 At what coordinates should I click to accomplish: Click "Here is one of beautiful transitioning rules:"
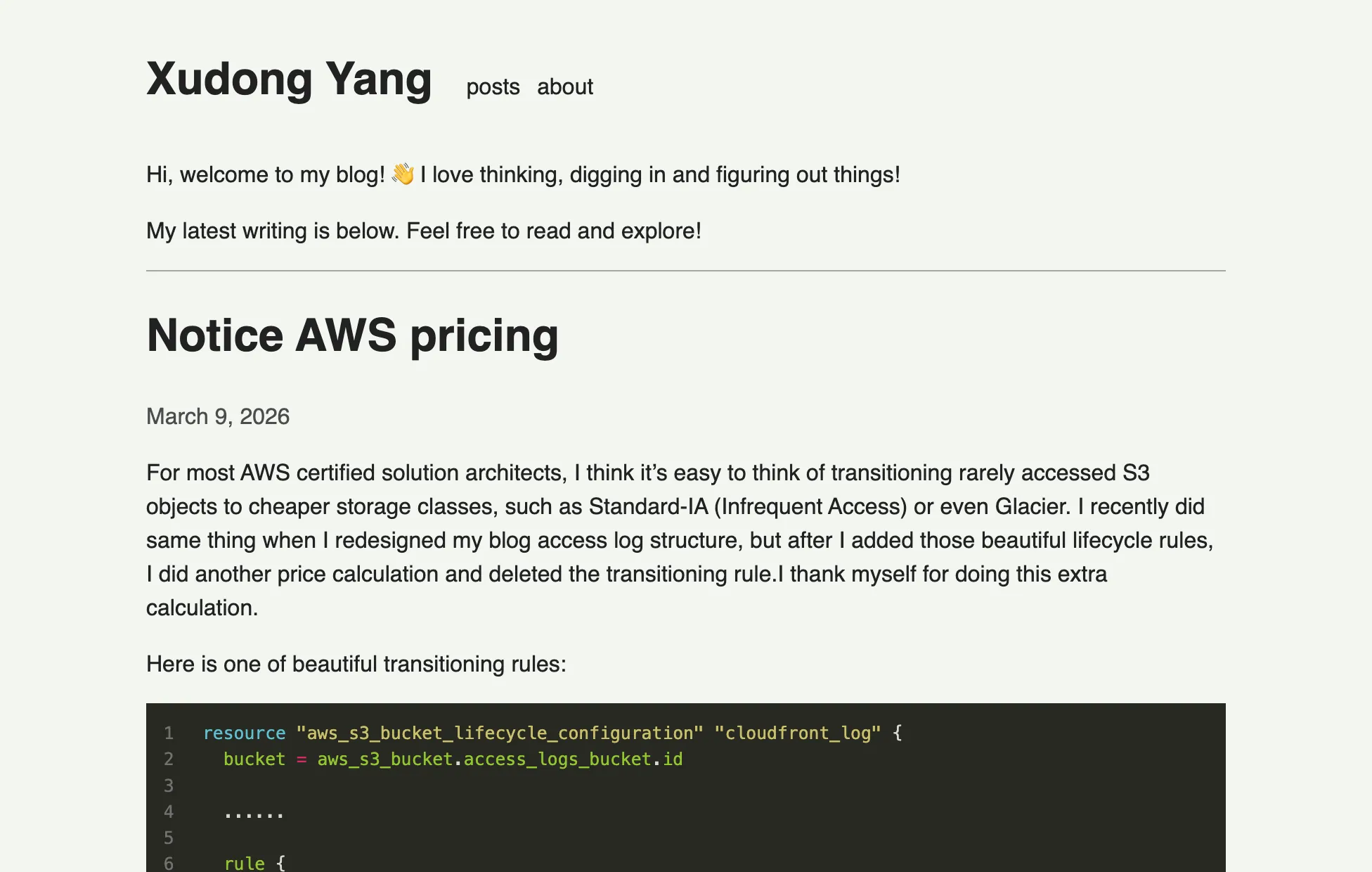click(356, 664)
